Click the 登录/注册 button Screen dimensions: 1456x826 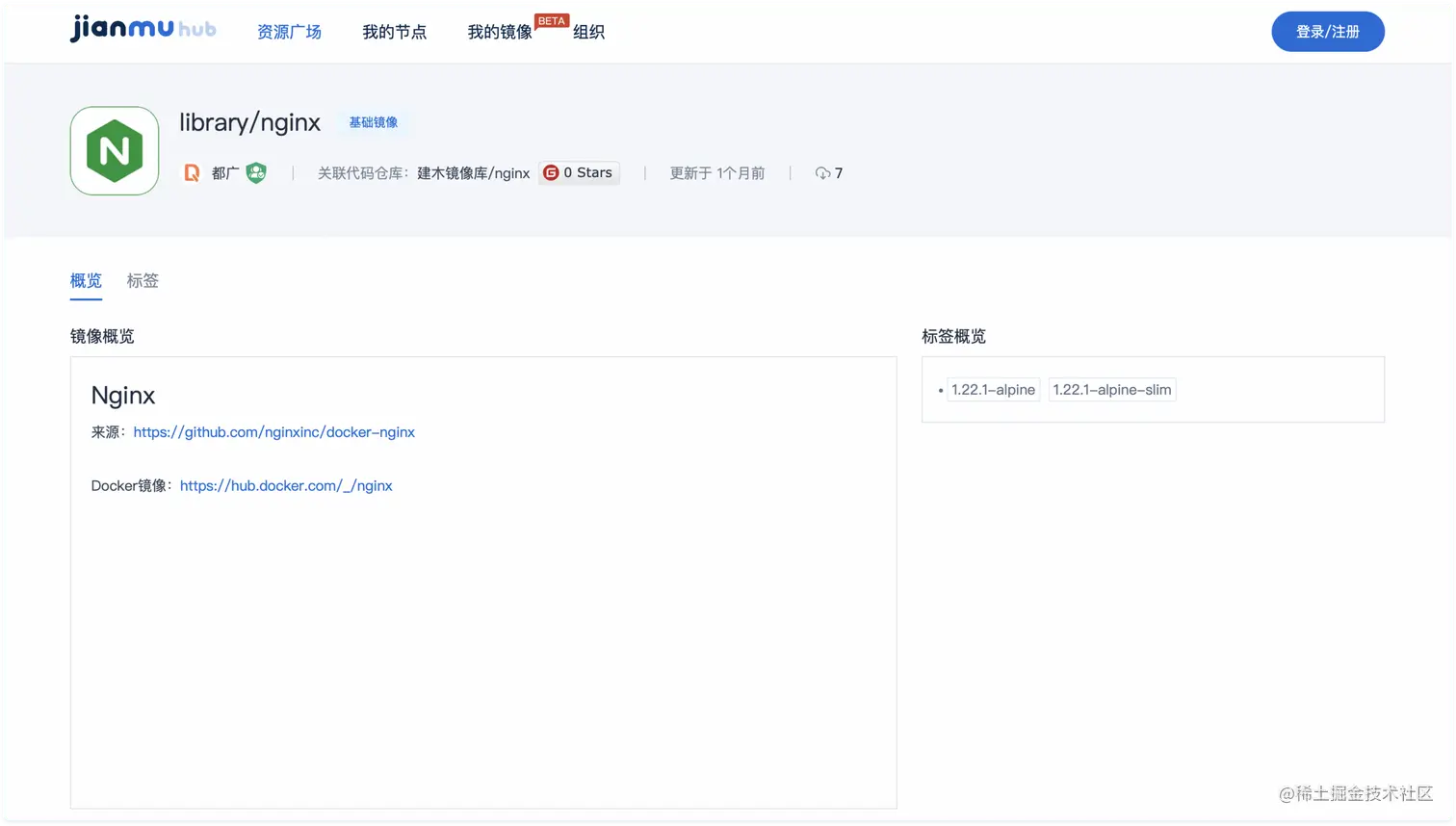[x=1328, y=32]
